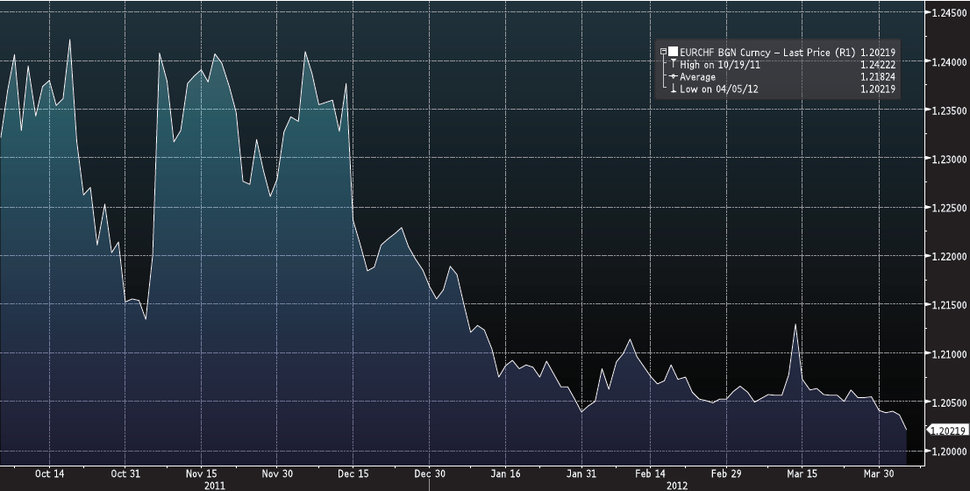Click the "Mar 30" x-axis date label
This screenshot has width=970, height=491.
point(878,474)
